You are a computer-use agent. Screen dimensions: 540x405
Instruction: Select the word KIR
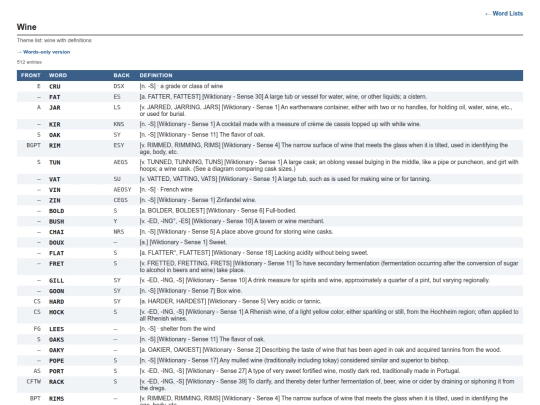54,124
